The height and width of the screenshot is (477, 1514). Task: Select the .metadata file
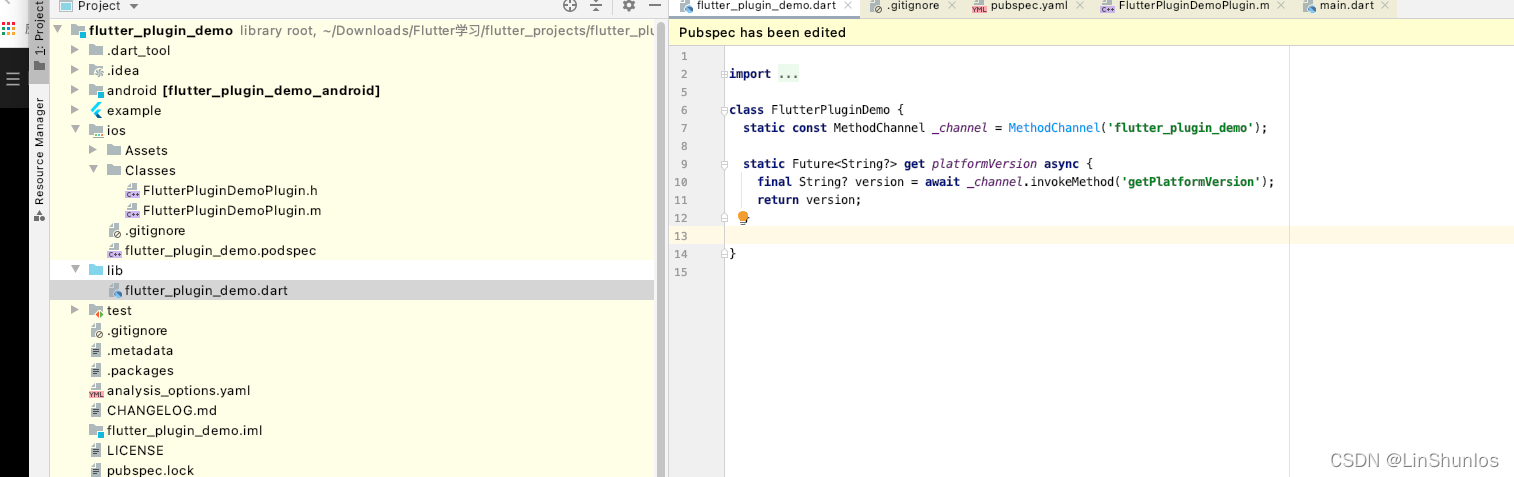[140, 350]
